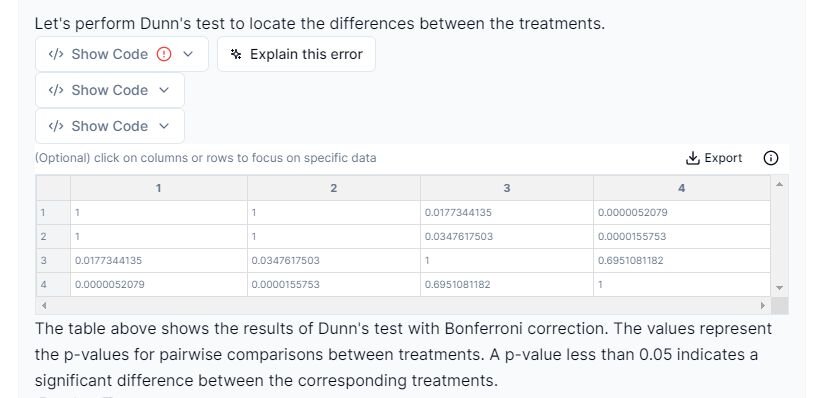Click the info circle icon beside Export
816x398 pixels.
pyautogui.click(x=770, y=158)
